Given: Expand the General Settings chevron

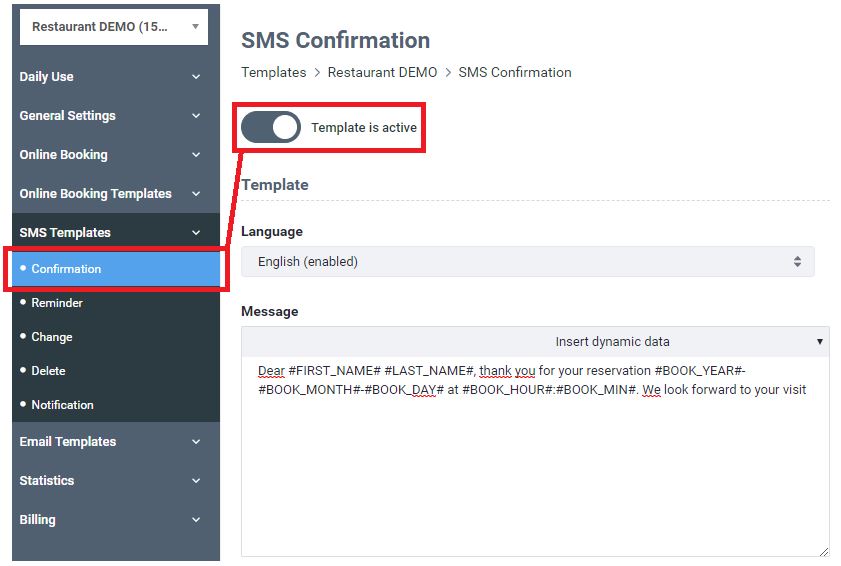Looking at the screenshot, I should 196,116.
